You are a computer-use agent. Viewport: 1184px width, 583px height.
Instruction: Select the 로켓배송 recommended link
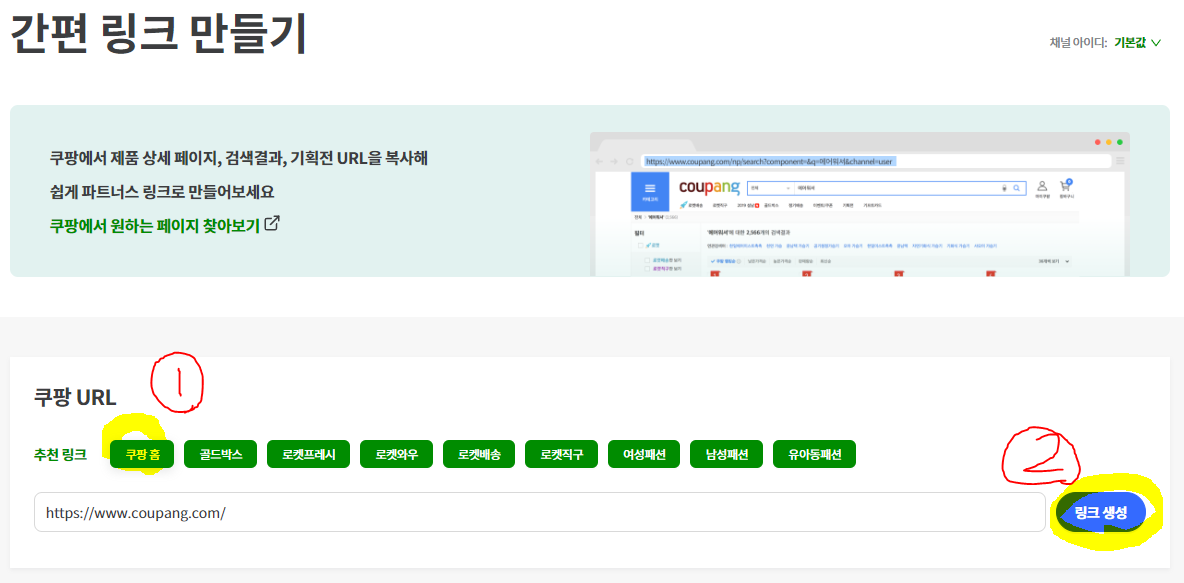click(479, 455)
